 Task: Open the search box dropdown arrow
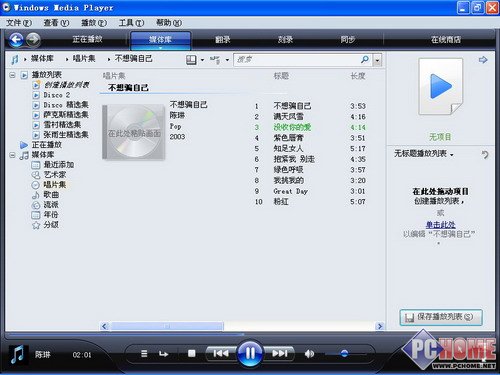pyautogui.click(x=377, y=61)
